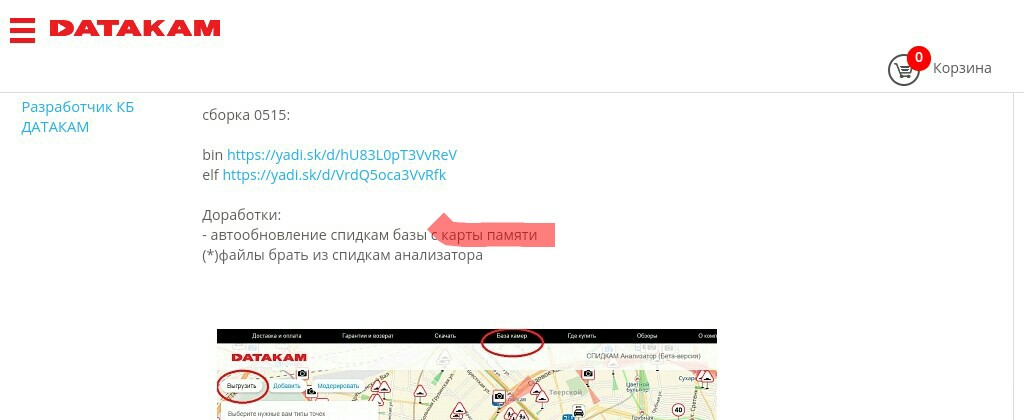Click the DATAKAM logo in the header
The height and width of the screenshot is (420, 1024).
[135, 29]
